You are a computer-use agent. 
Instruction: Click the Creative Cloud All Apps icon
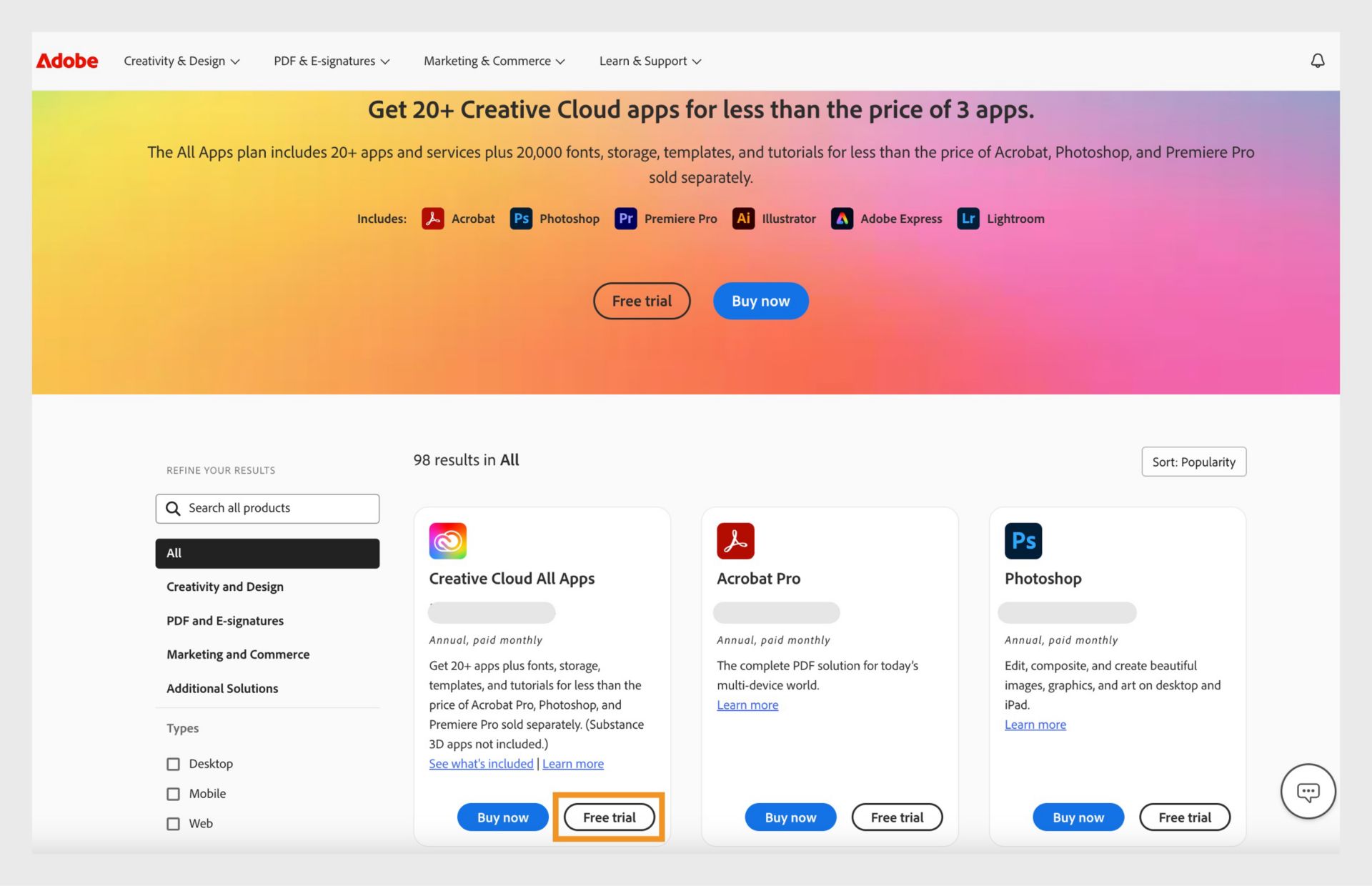(x=447, y=540)
